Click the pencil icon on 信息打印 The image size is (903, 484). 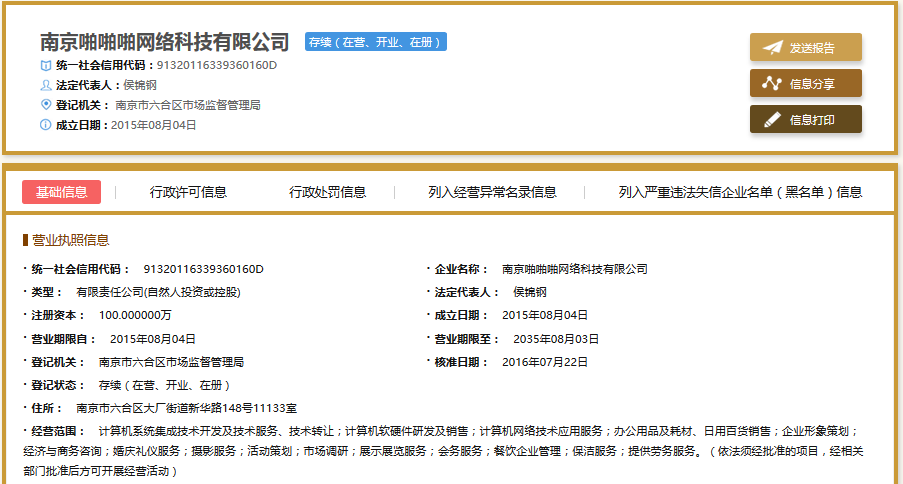coord(772,120)
